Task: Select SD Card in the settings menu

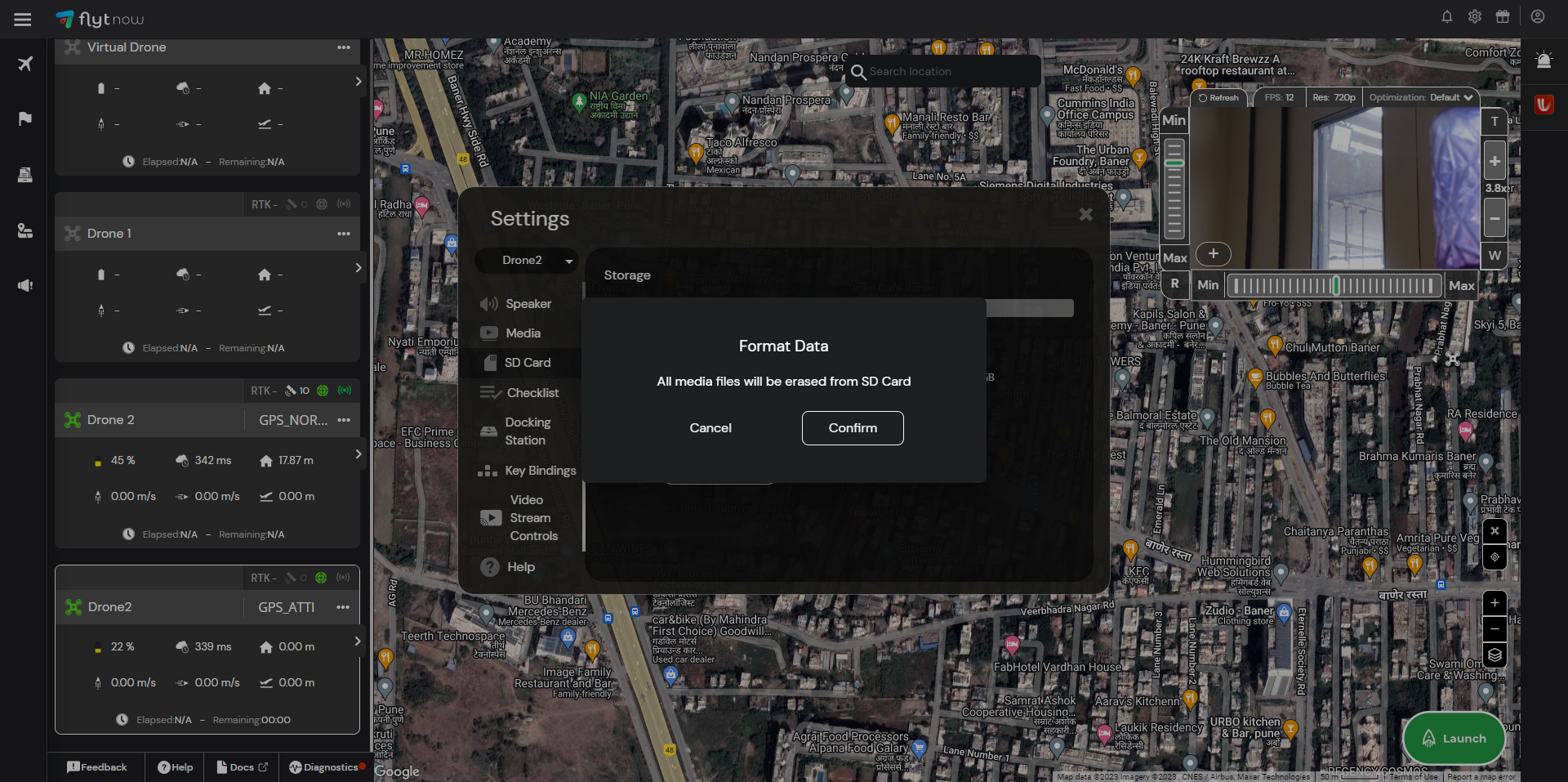Action: [x=527, y=363]
